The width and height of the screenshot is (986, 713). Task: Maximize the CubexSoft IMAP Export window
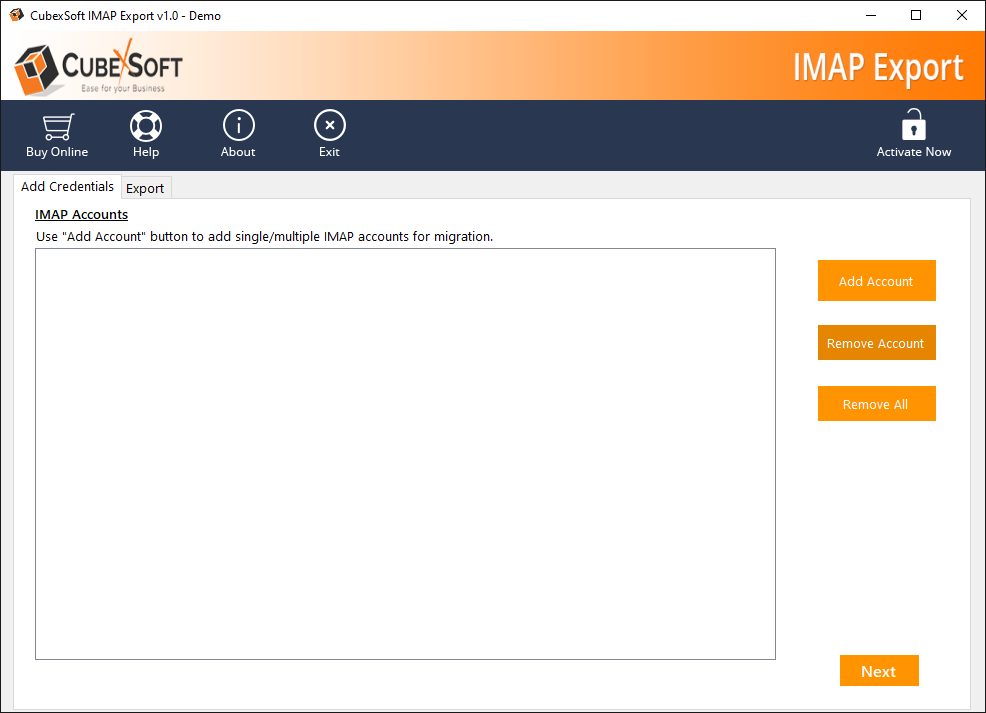916,15
